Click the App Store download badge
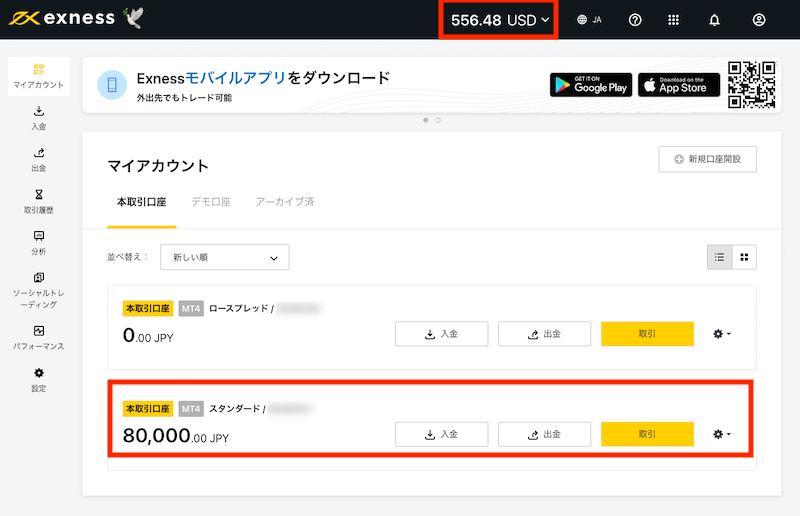The height and width of the screenshot is (516, 800). 679,85
